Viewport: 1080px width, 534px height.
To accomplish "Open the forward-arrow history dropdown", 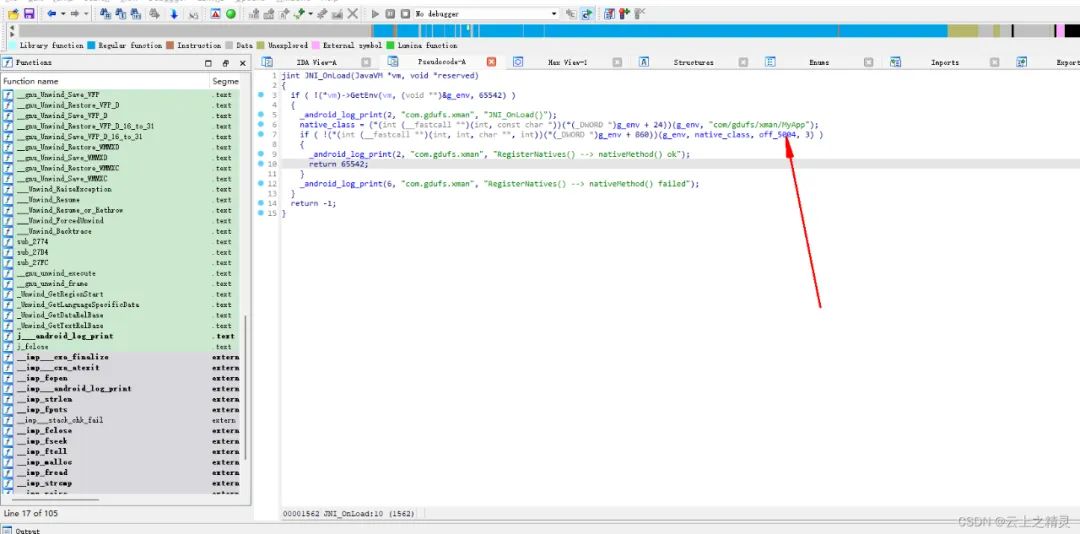I will [86, 14].
